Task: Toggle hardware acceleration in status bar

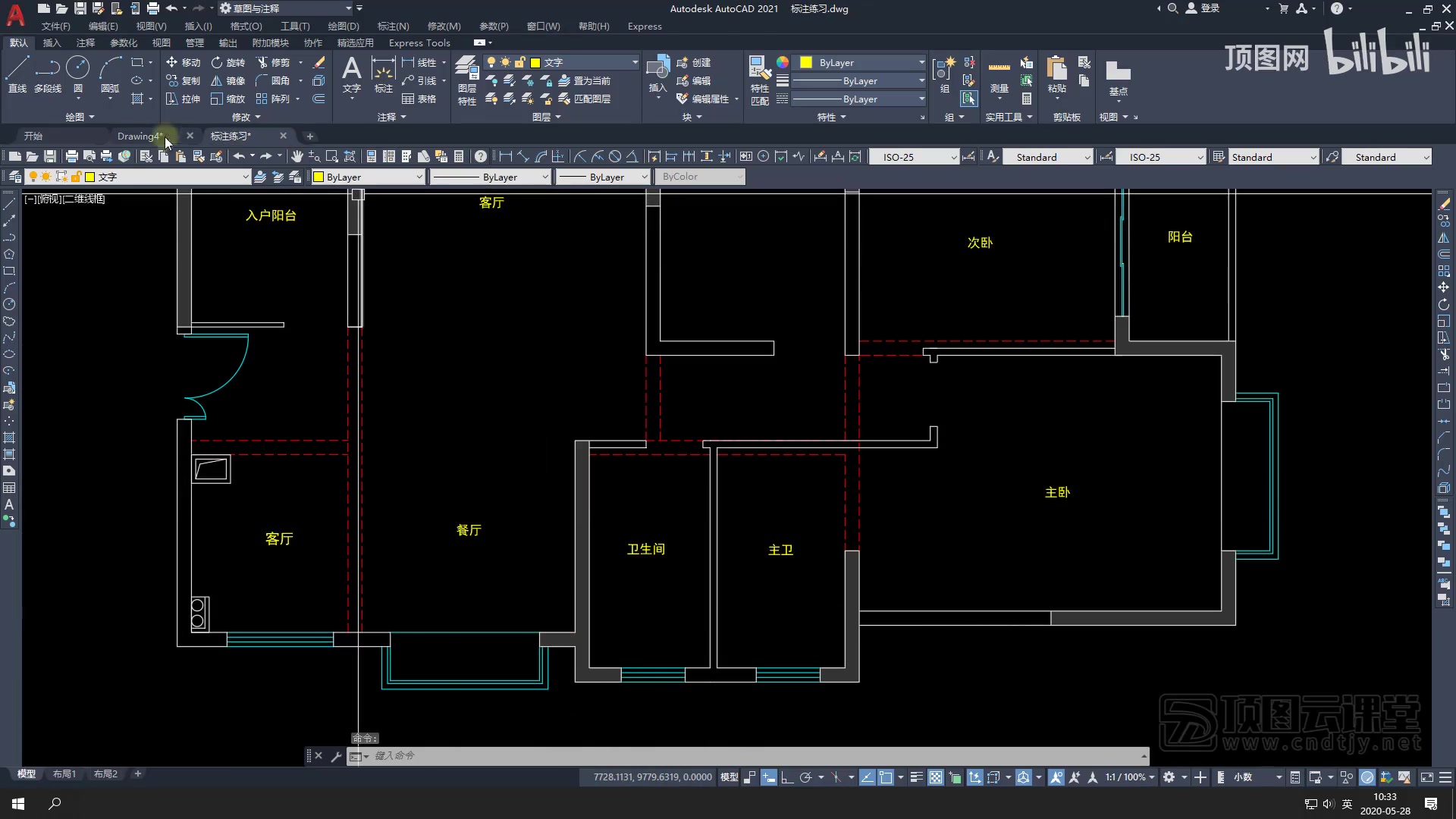Action: [1367, 777]
